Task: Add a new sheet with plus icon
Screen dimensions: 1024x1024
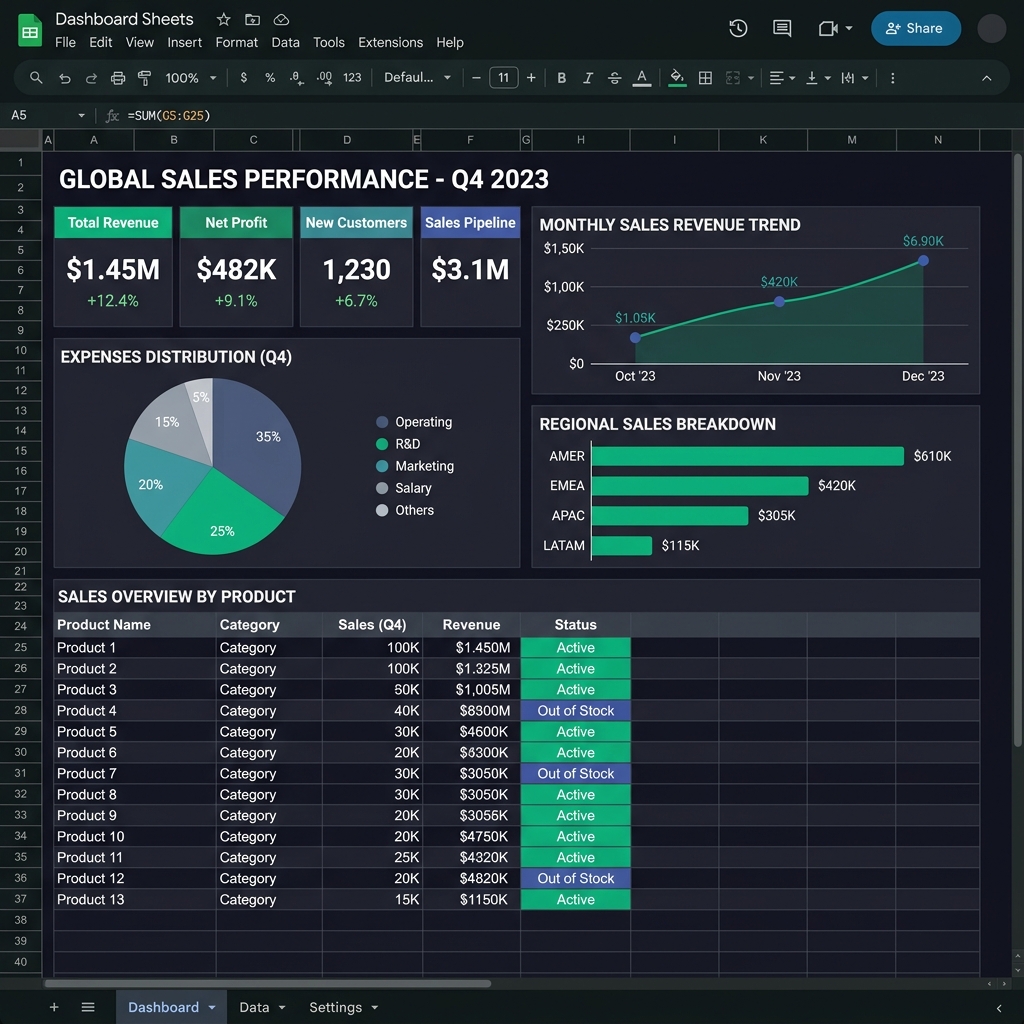Action: [54, 1007]
